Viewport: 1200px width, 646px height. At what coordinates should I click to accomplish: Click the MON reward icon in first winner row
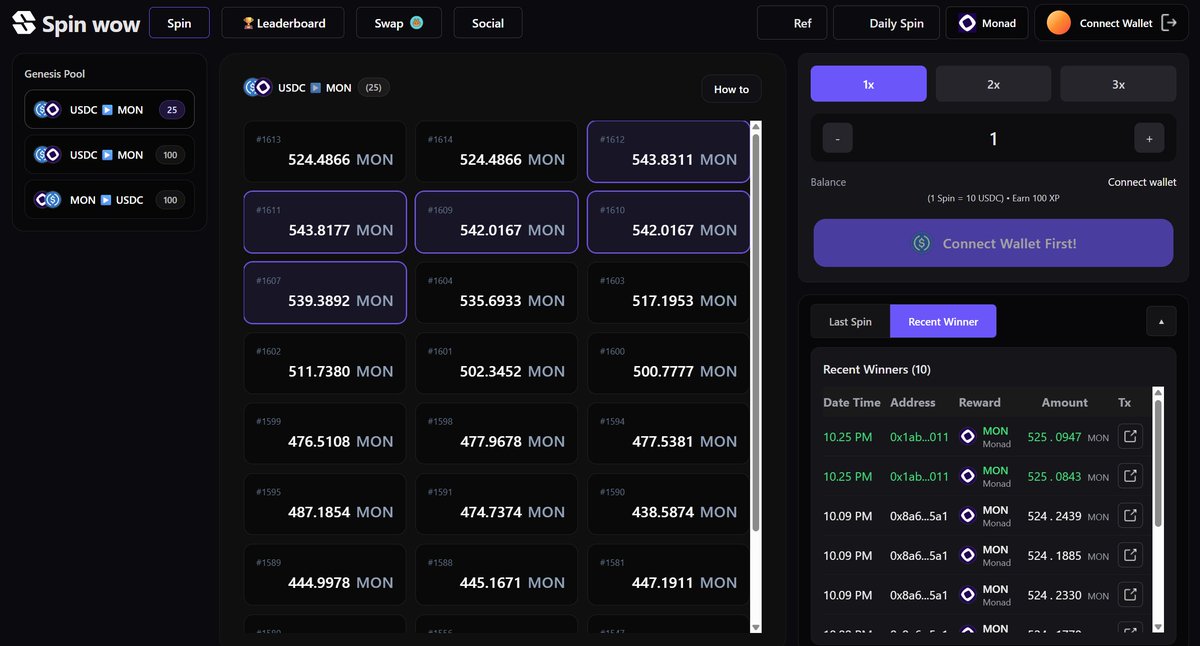point(967,437)
